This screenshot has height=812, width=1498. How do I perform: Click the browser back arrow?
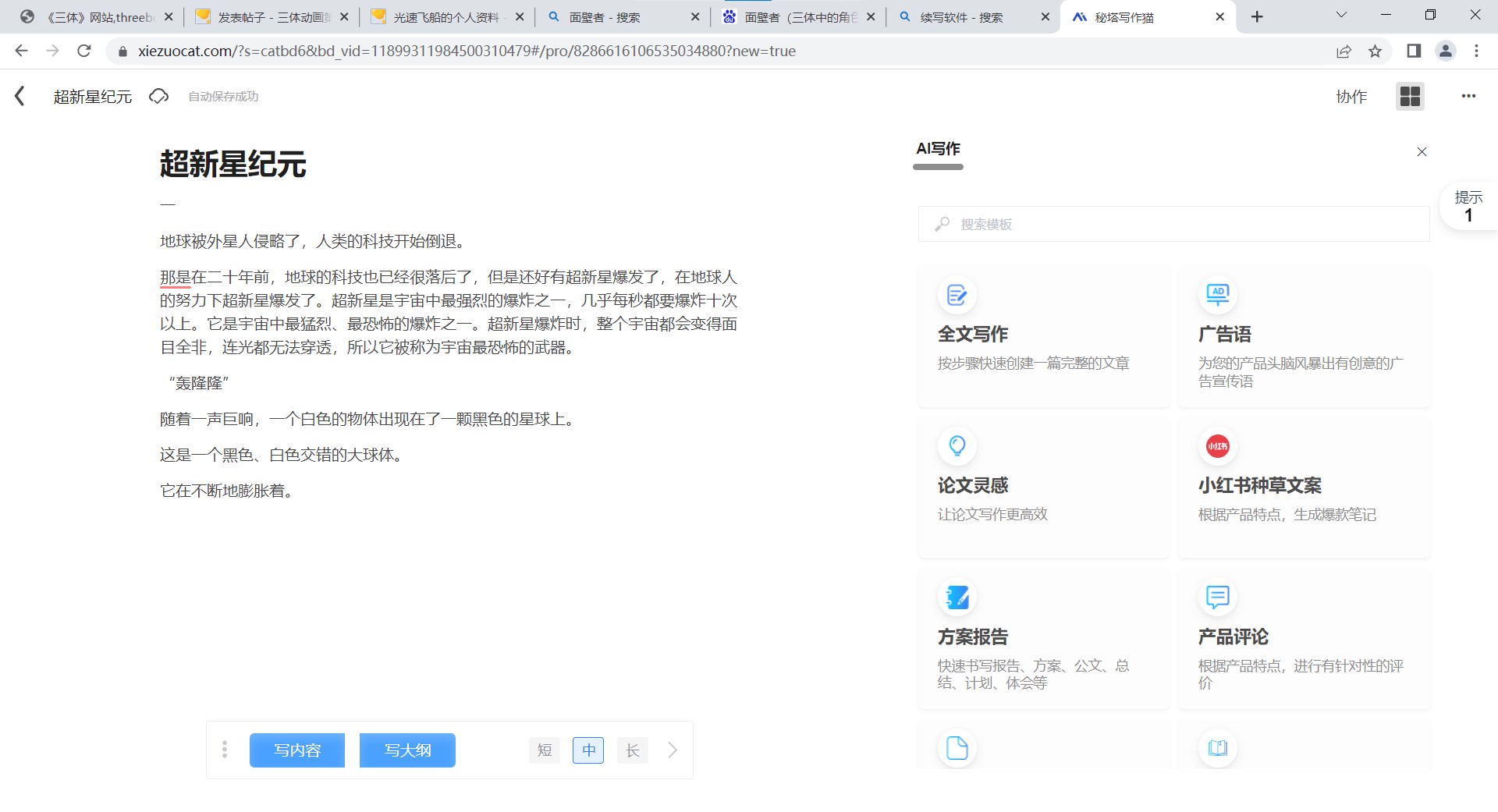coord(21,51)
